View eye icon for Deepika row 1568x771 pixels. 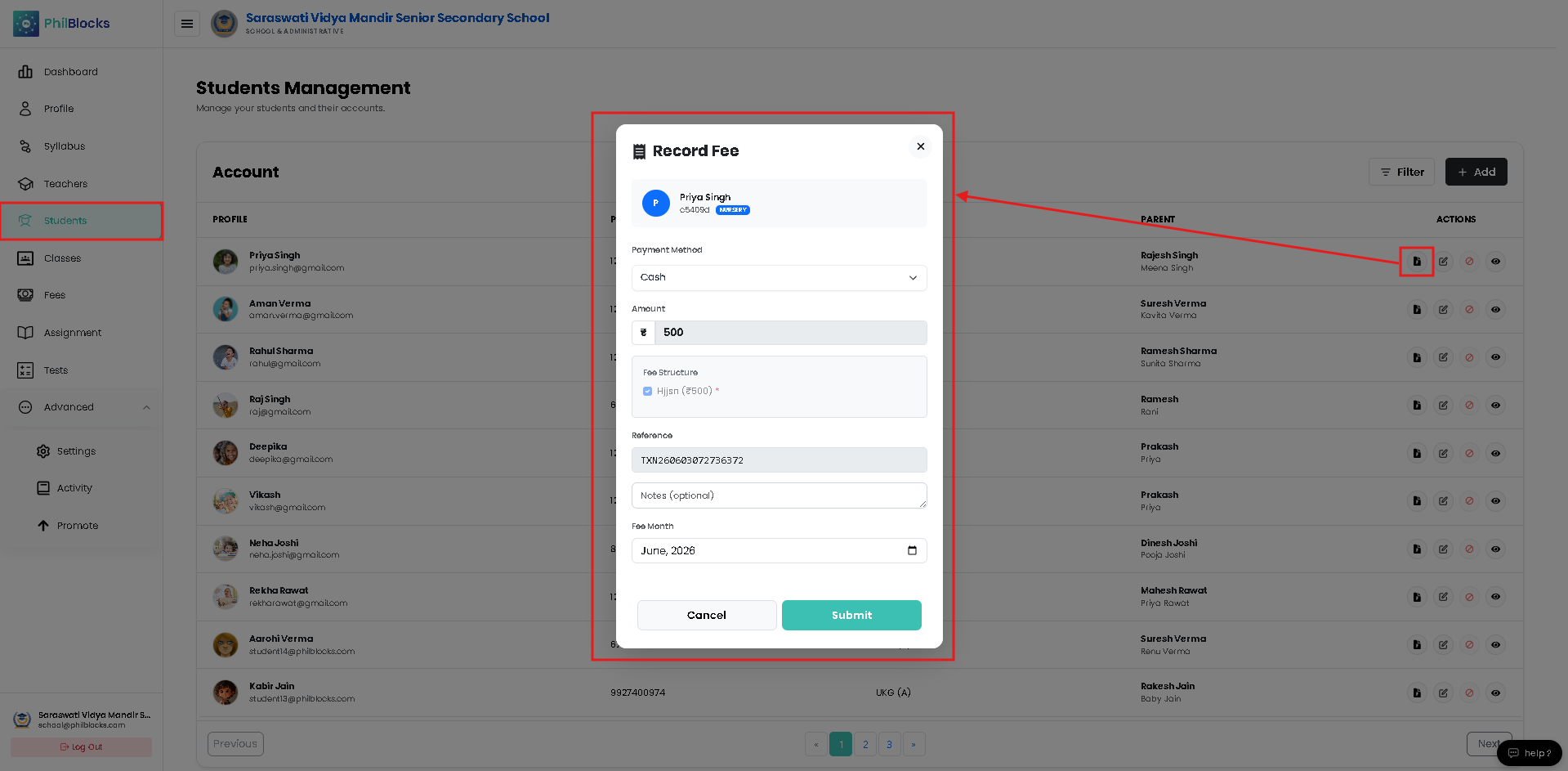(1495, 454)
